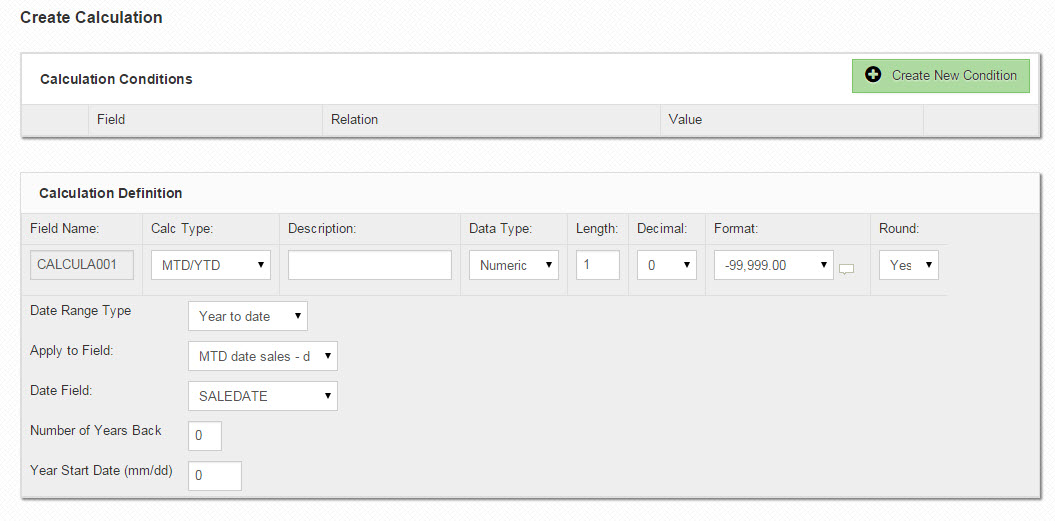Expand the Decimal dropdown

667,265
